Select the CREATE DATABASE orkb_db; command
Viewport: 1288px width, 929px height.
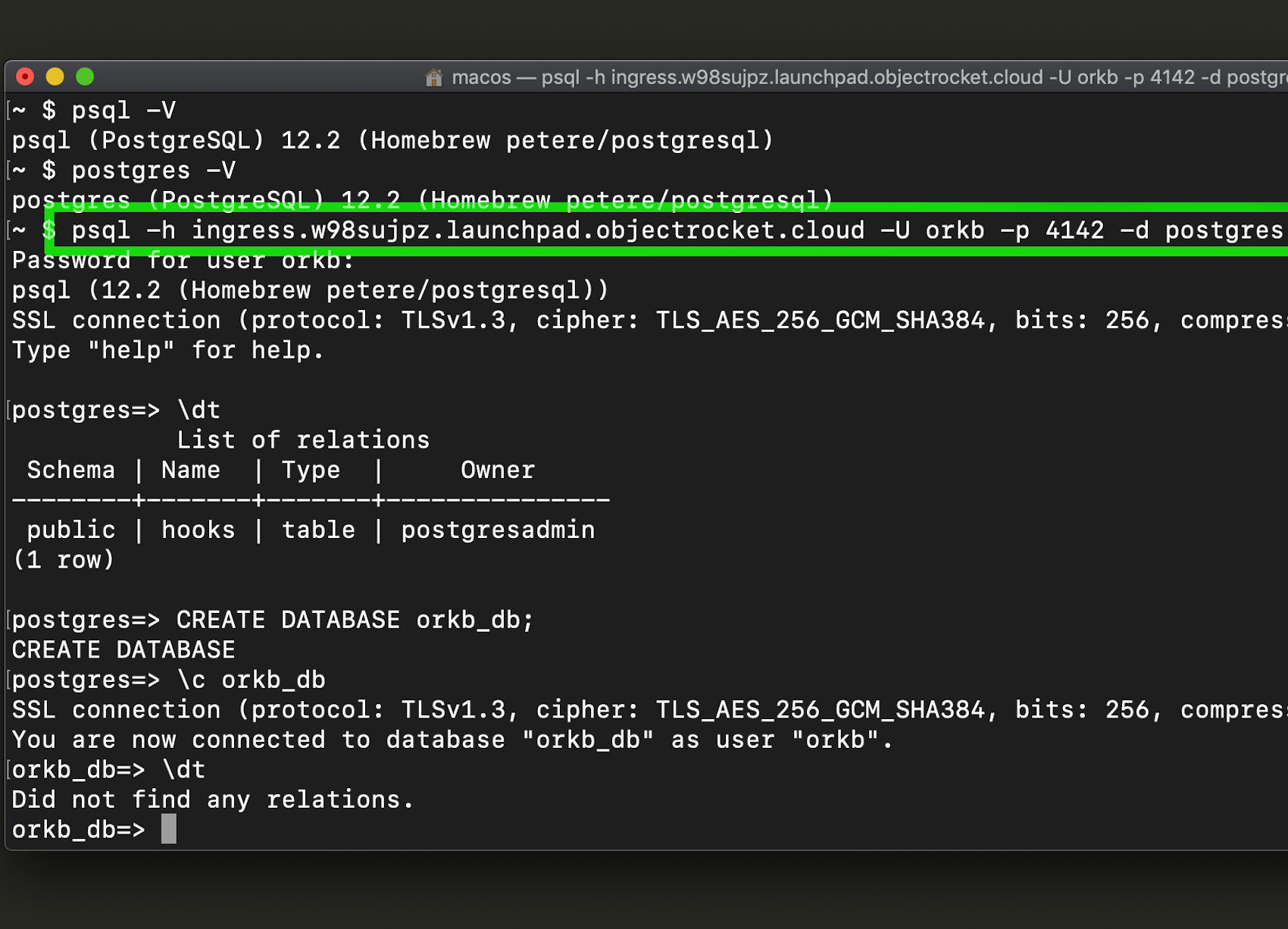tap(352, 619)
